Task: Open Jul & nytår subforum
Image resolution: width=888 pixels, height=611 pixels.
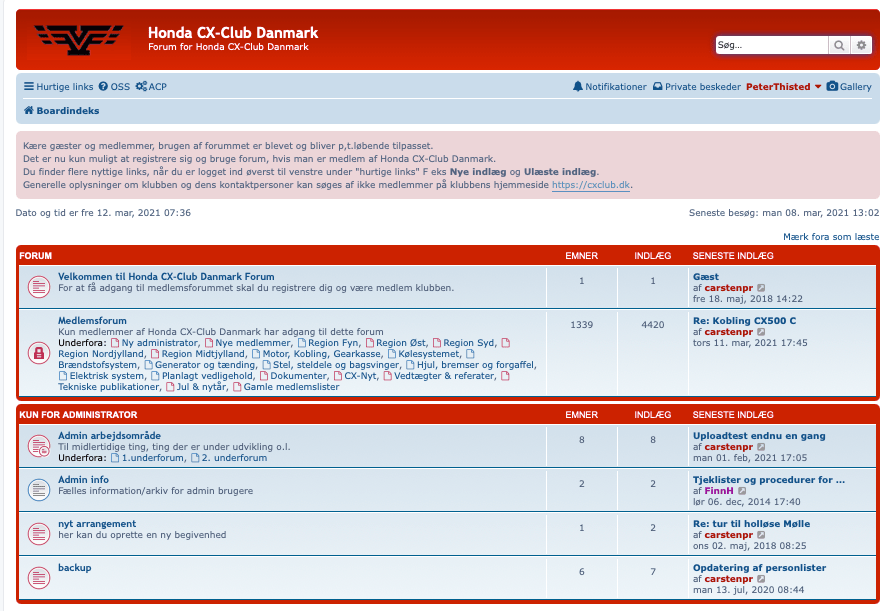Action: click(201, 387)
